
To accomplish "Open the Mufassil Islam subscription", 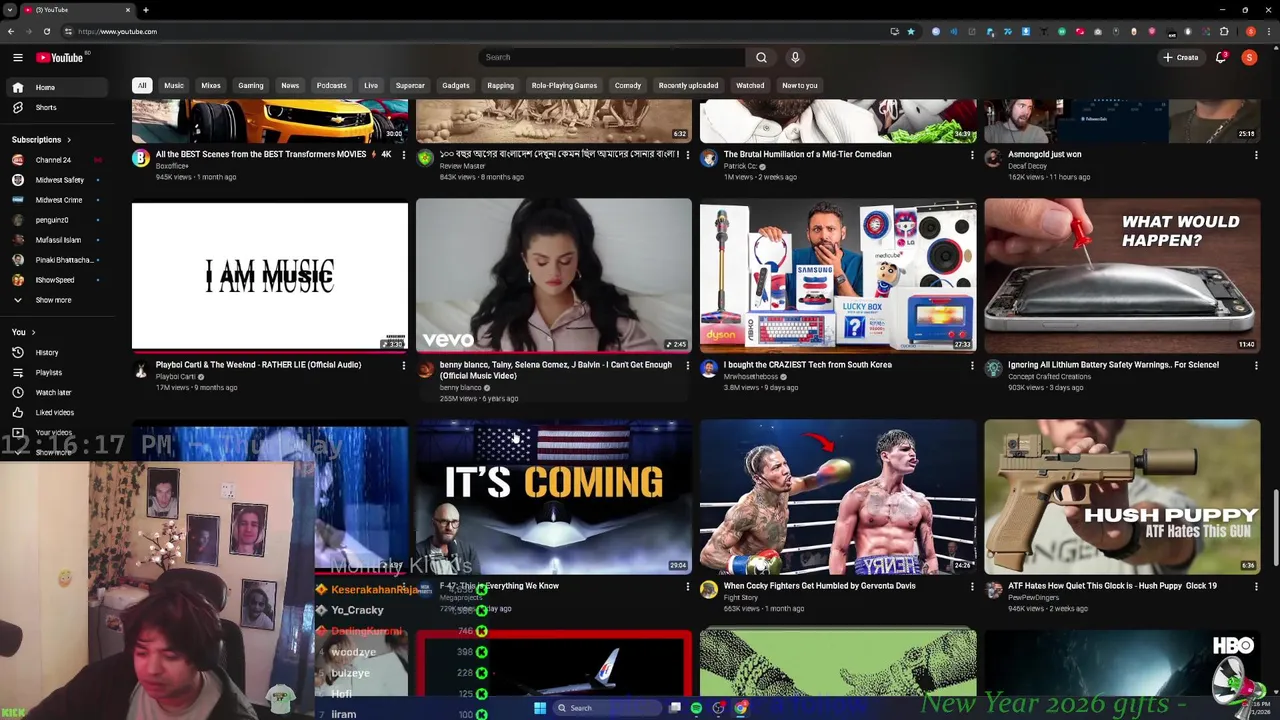I will pos(58,240).
